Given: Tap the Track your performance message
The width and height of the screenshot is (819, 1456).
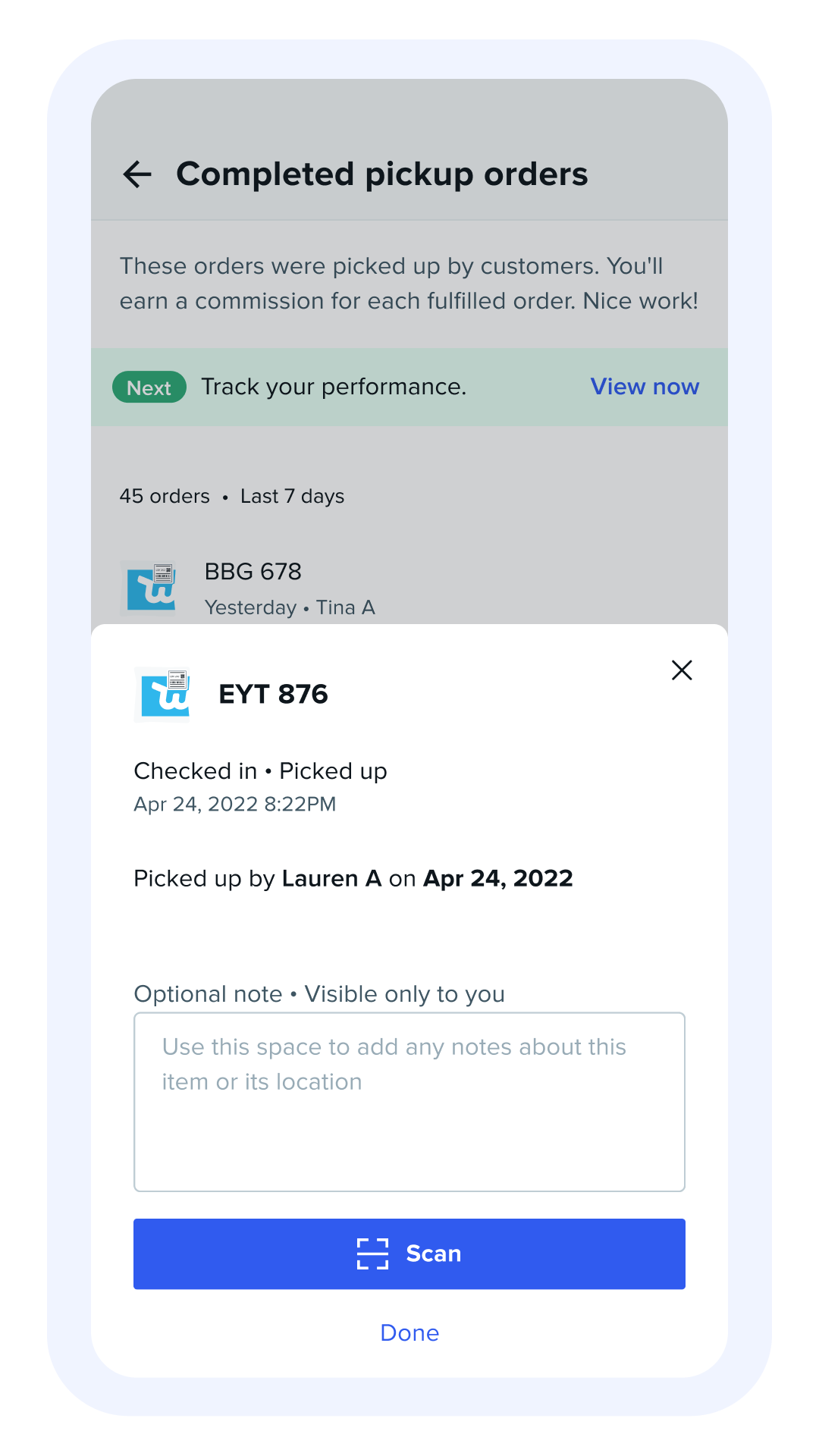Looking at the screenshot, I should tap(334, 387).
